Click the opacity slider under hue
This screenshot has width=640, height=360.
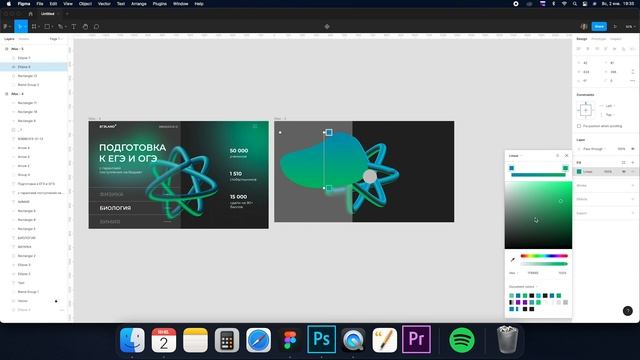click(x=544, y=264)
